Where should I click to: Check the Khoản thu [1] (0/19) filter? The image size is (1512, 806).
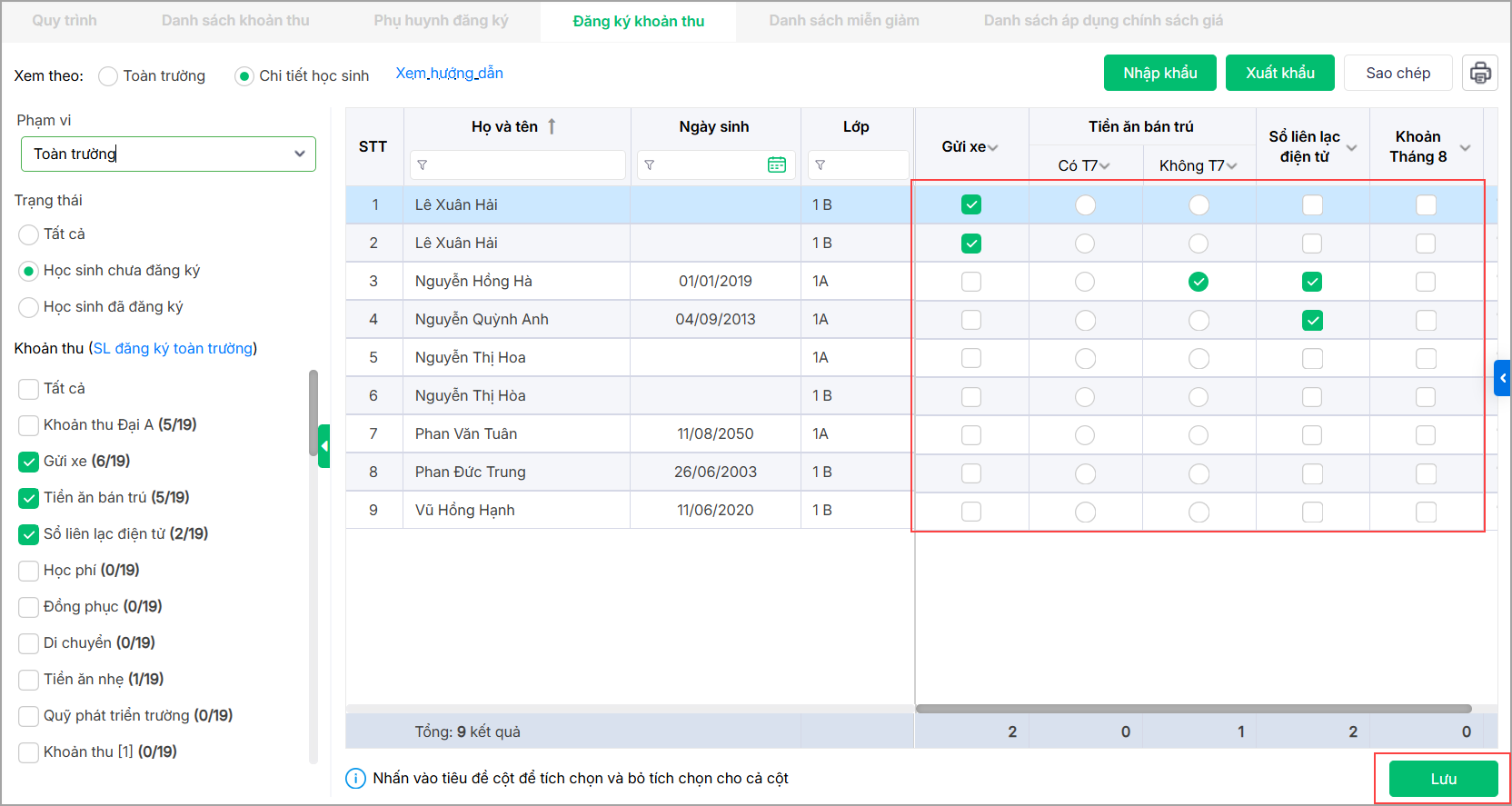pyautogui.click(x=29, y=752)
